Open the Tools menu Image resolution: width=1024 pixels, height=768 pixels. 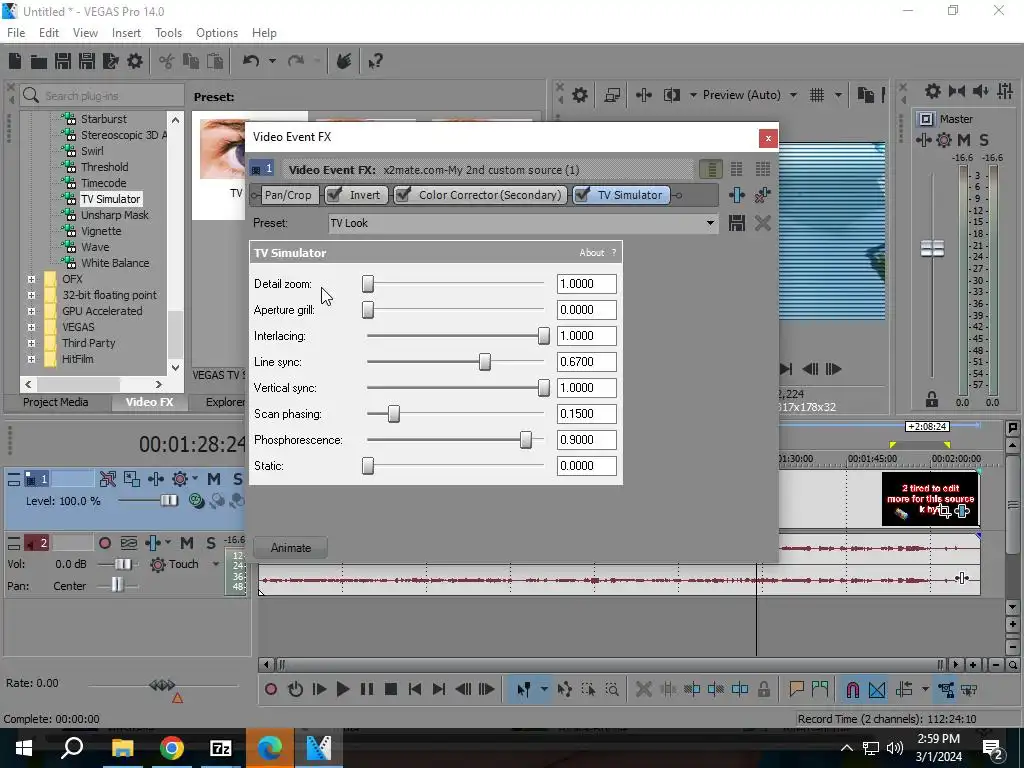[168, 33]
